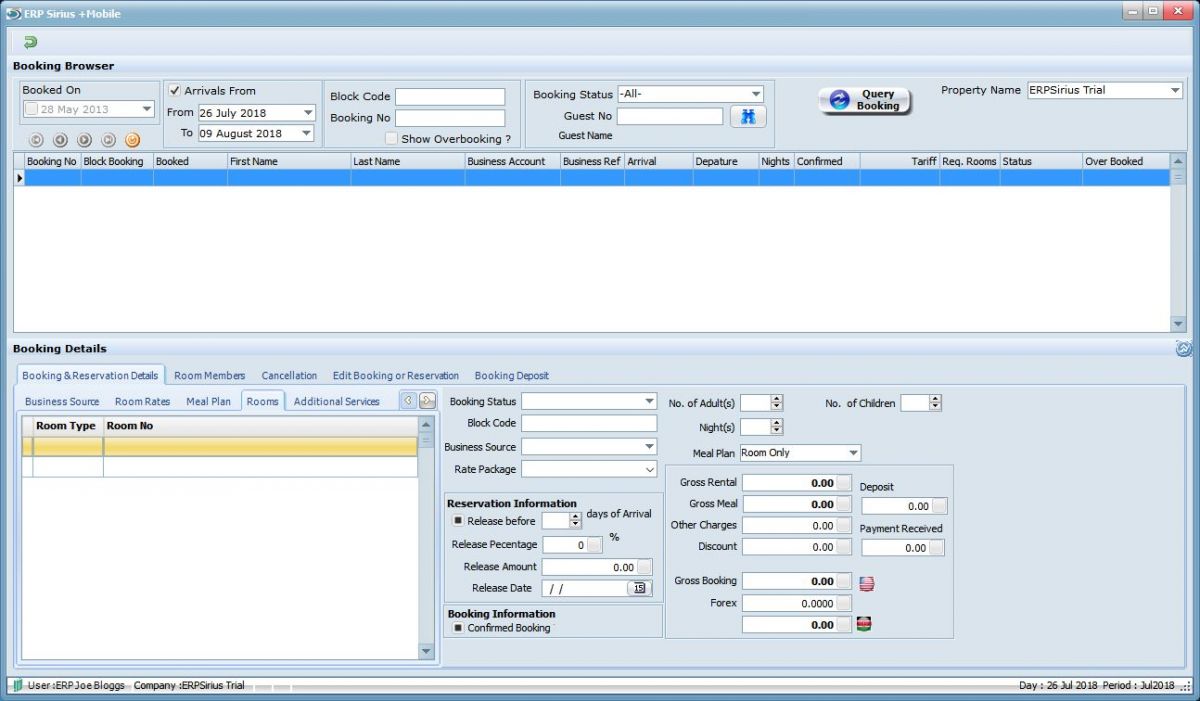Viewport: 1200px width, 701px height.
Task: Click the Guest No input field
Action: pos(670,116)
